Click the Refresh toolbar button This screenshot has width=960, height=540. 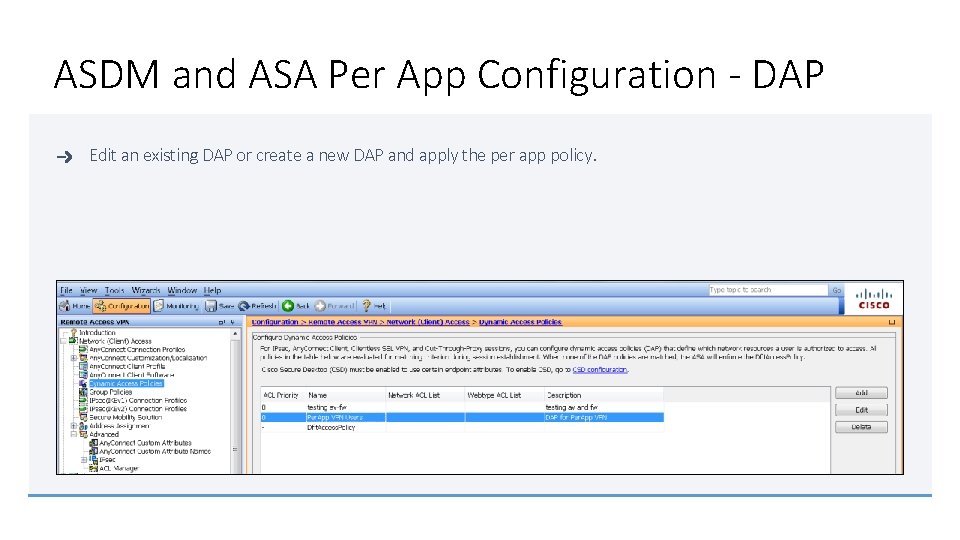coord(257,306)
